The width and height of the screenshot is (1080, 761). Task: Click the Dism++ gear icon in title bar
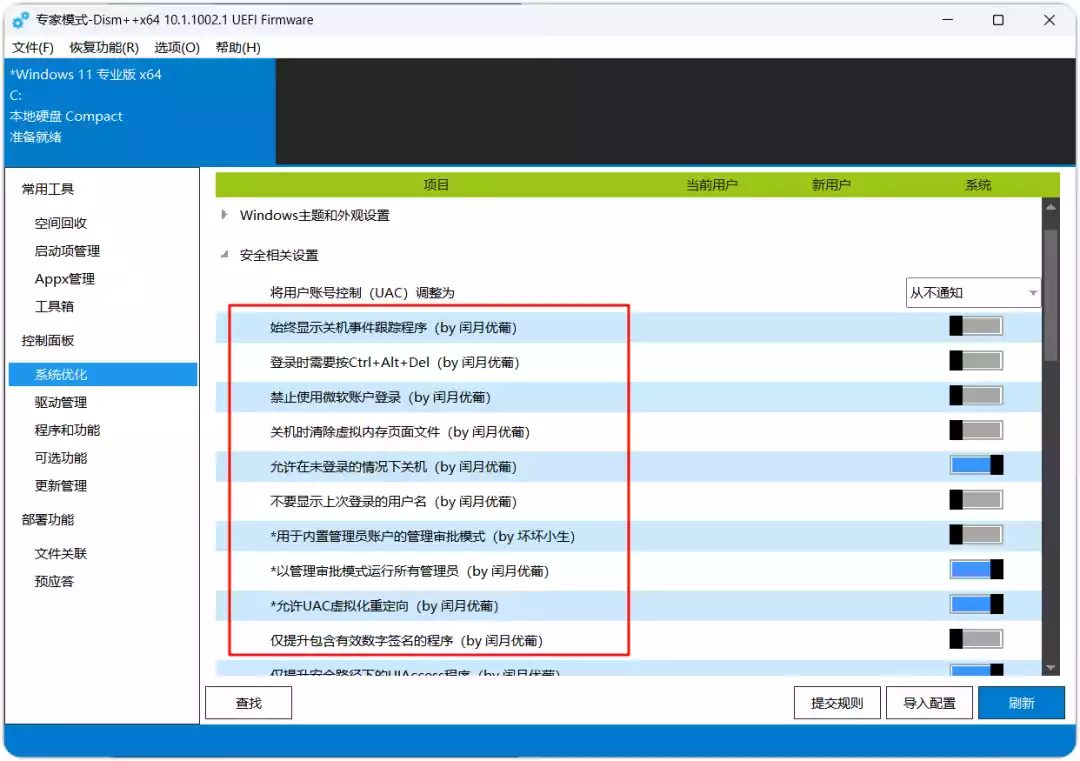[21, 20]
